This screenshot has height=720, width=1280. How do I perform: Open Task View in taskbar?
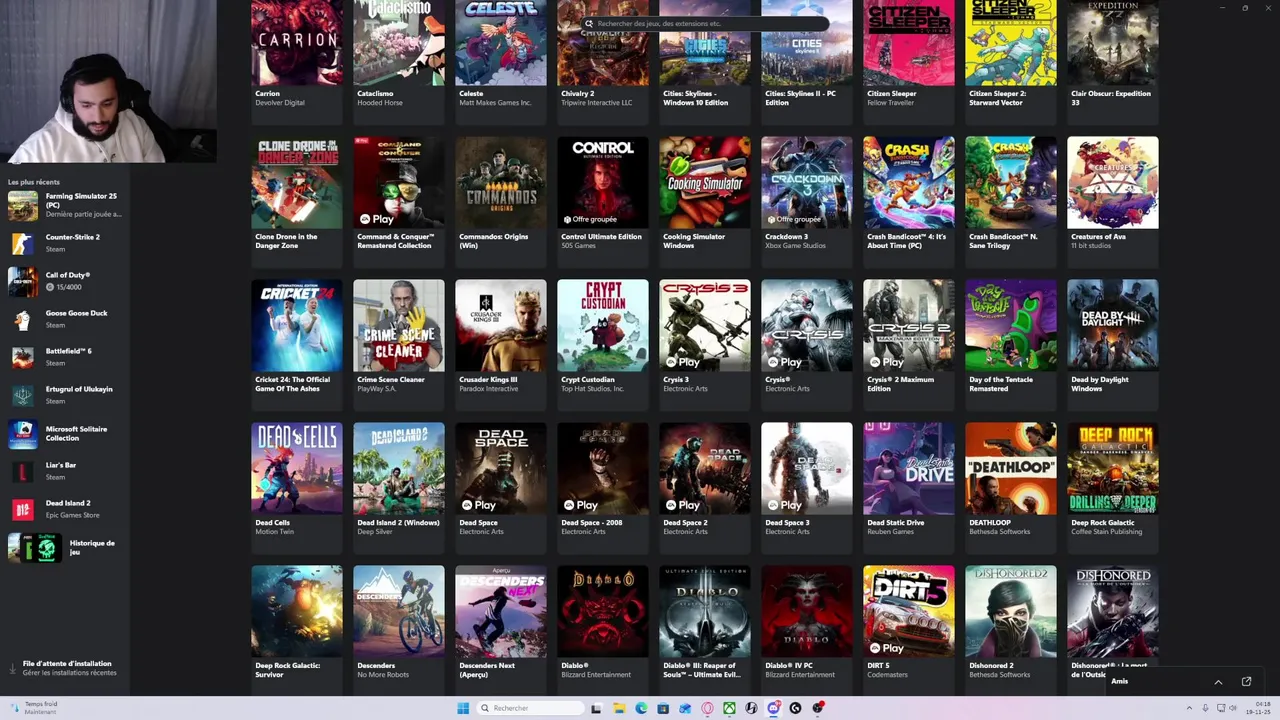pyautogui.click(x=596, y=708)
